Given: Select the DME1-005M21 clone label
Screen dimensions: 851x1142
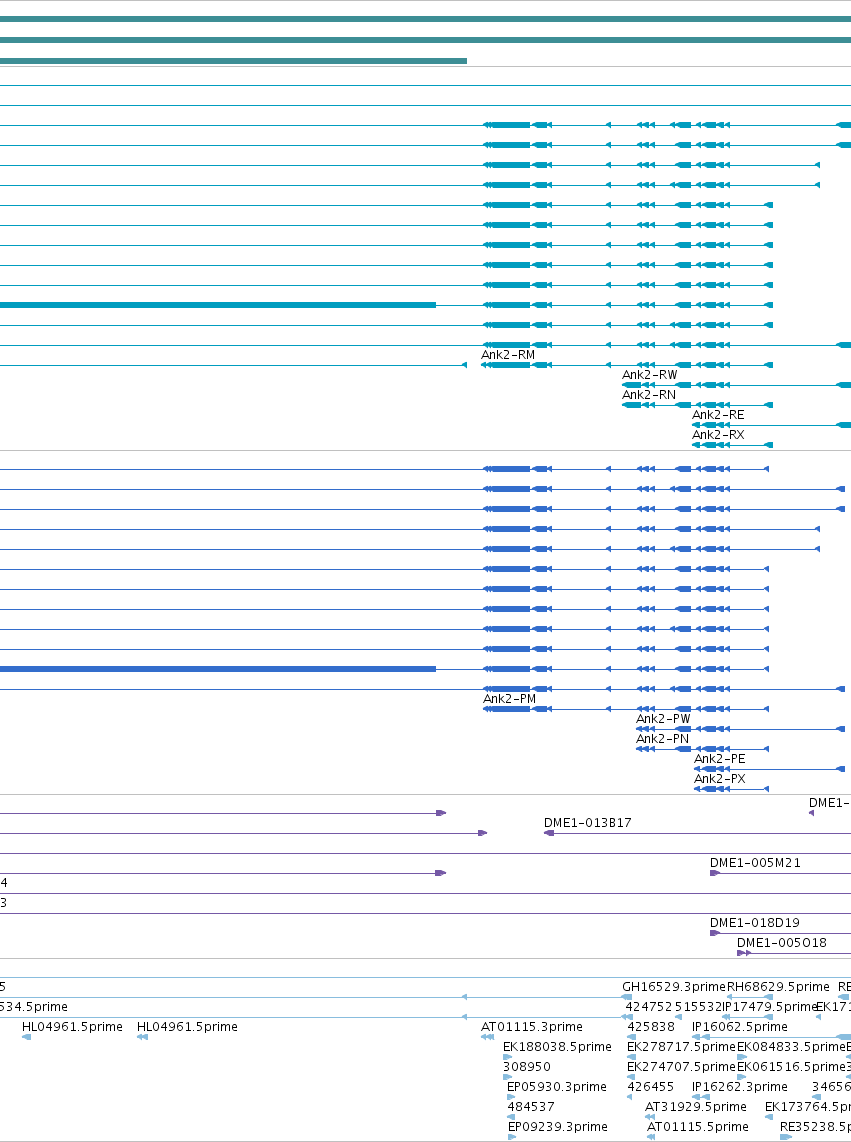Looking at the screenshot, I should (x=755, y=862).
